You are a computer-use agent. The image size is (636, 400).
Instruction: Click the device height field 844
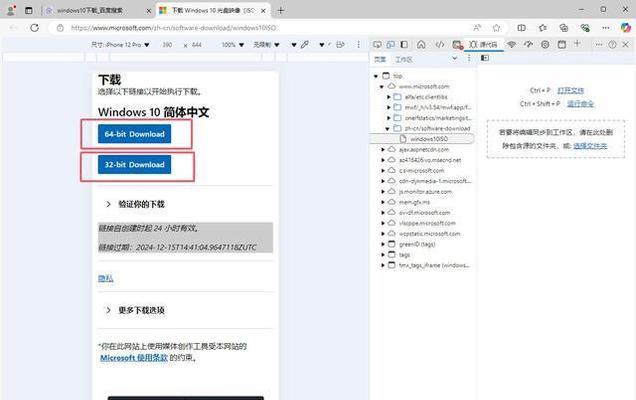click(x=197, y=45)
